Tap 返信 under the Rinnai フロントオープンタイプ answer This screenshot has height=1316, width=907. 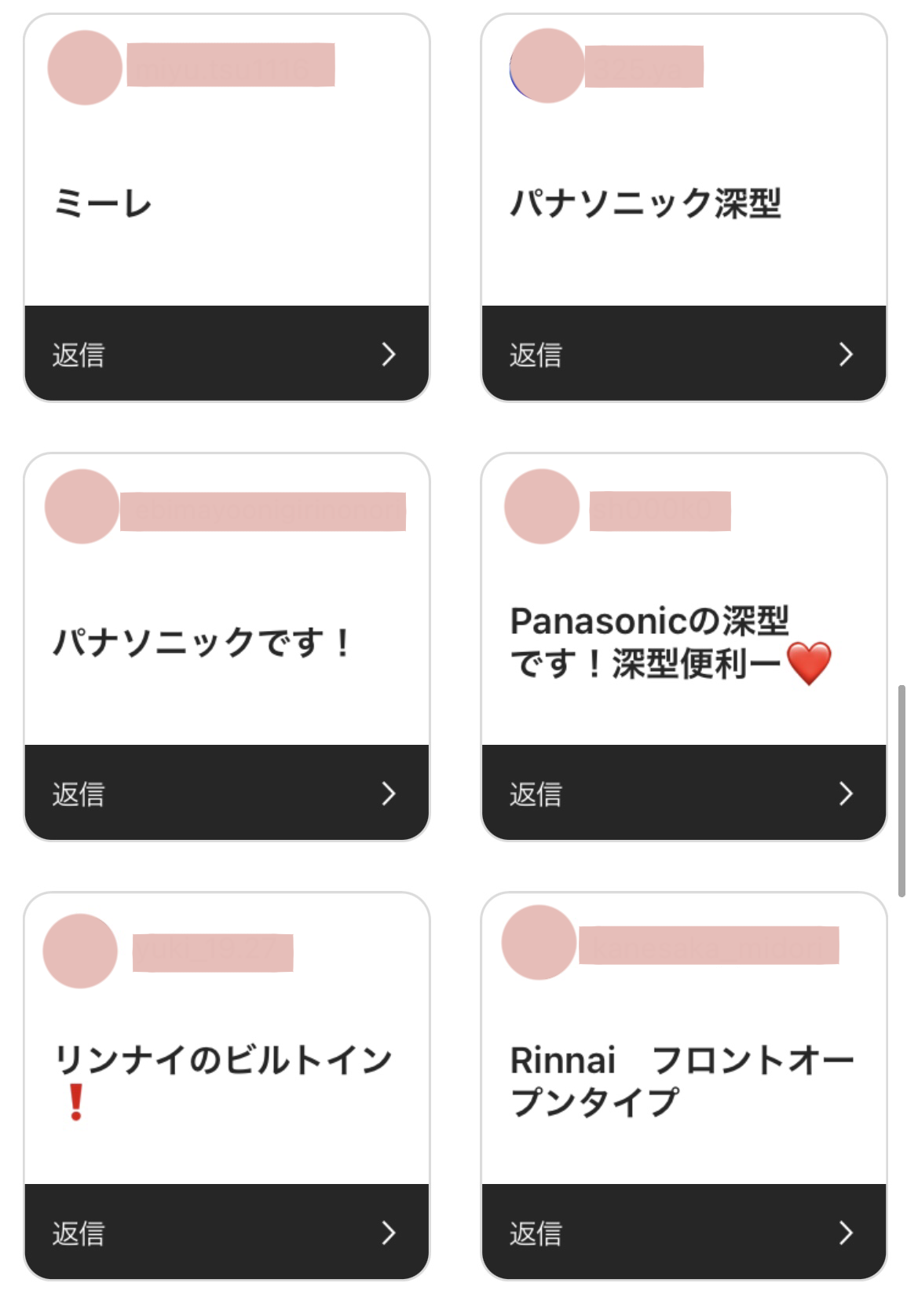536,1234
